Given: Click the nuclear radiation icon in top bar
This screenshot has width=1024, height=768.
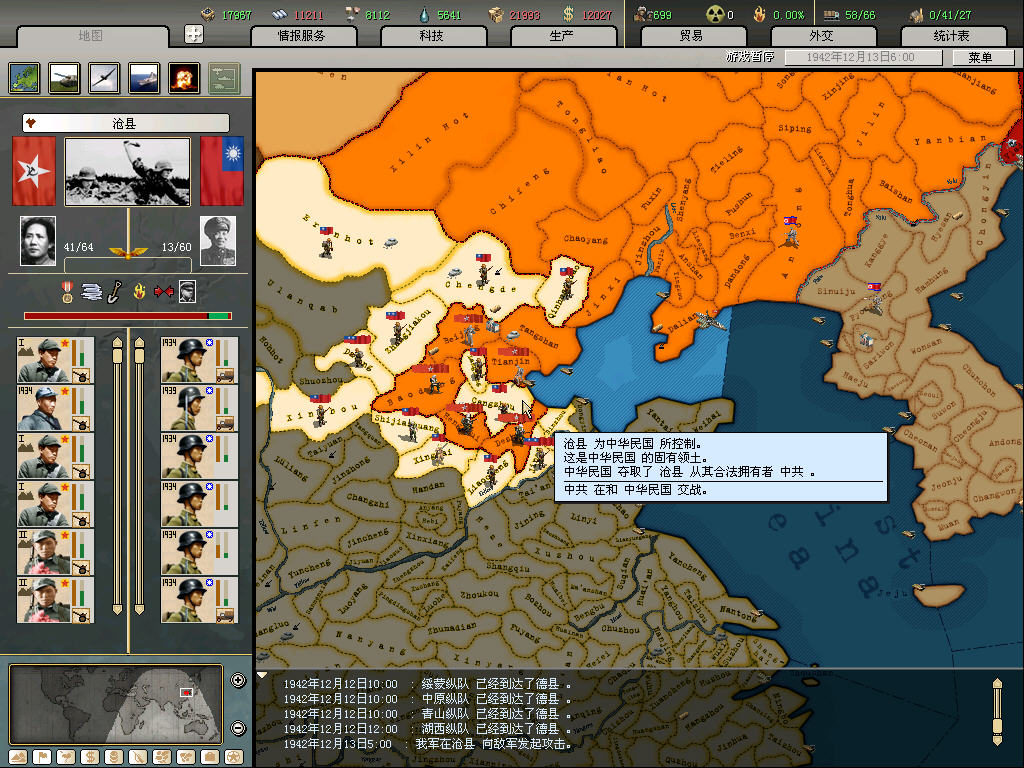Looking at the screenshot, I should click(x=715, y=14).
